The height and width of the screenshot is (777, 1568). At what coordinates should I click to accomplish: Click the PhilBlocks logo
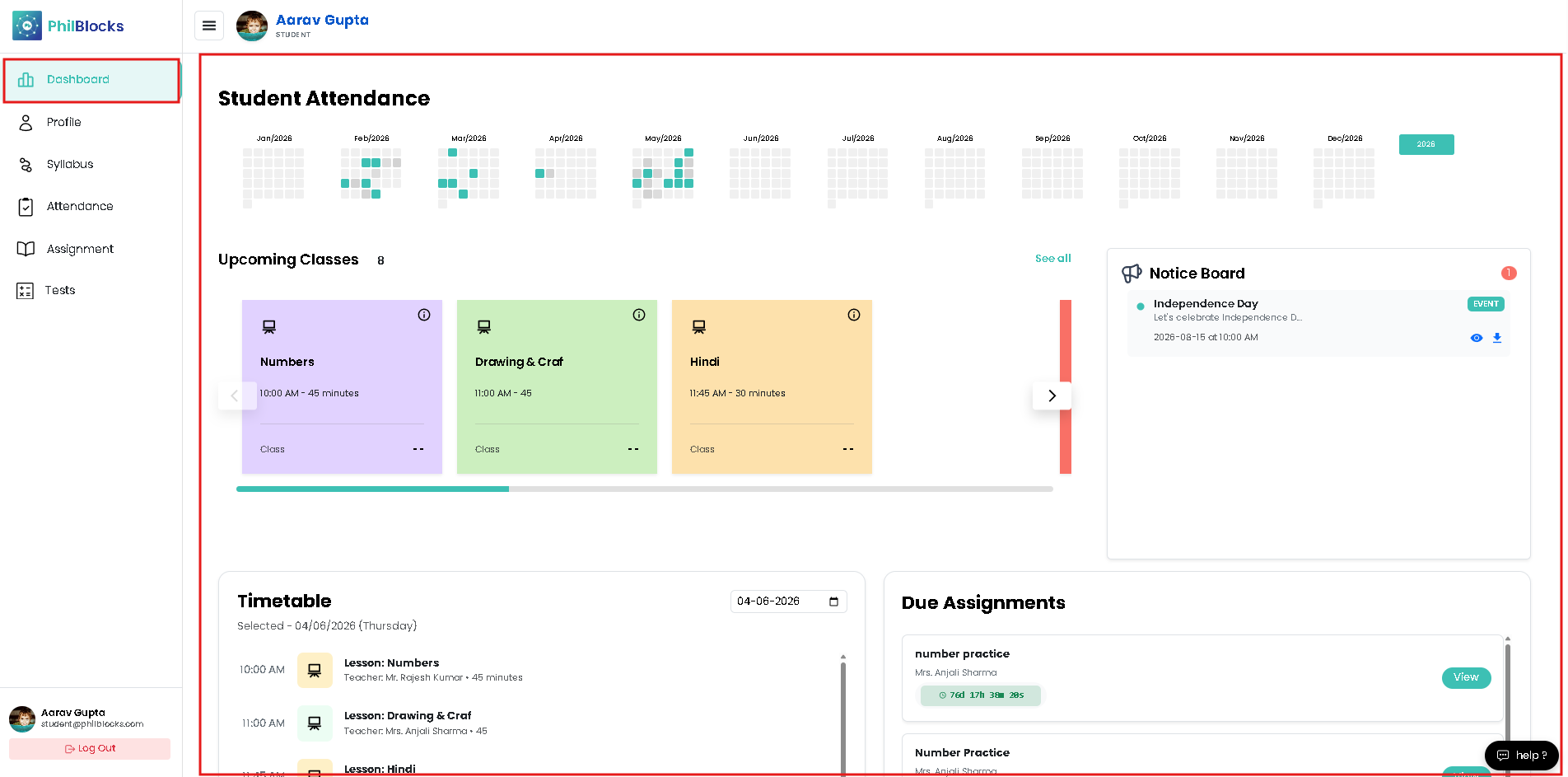(x=68, y=26)
